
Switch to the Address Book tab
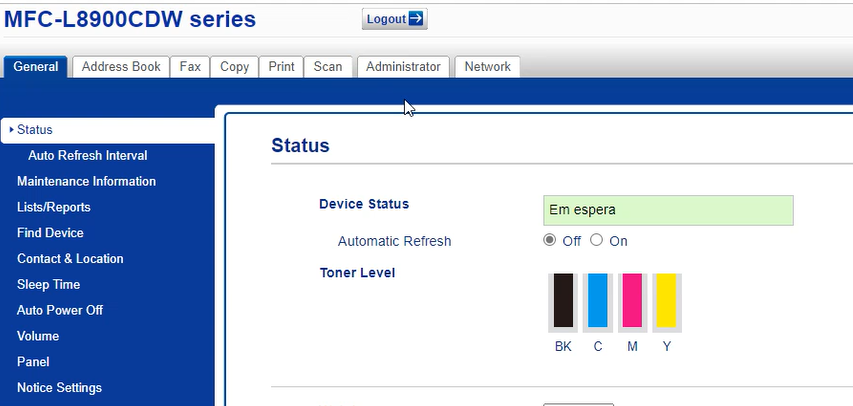pyautogui.click(x=121, y=67)
